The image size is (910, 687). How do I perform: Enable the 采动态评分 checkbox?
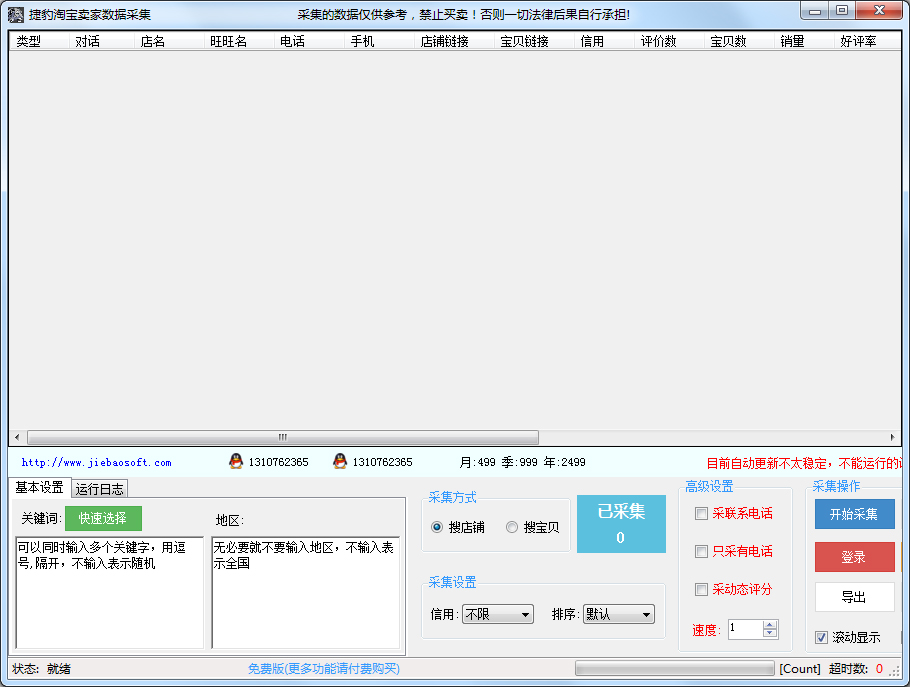click(701, 589)
